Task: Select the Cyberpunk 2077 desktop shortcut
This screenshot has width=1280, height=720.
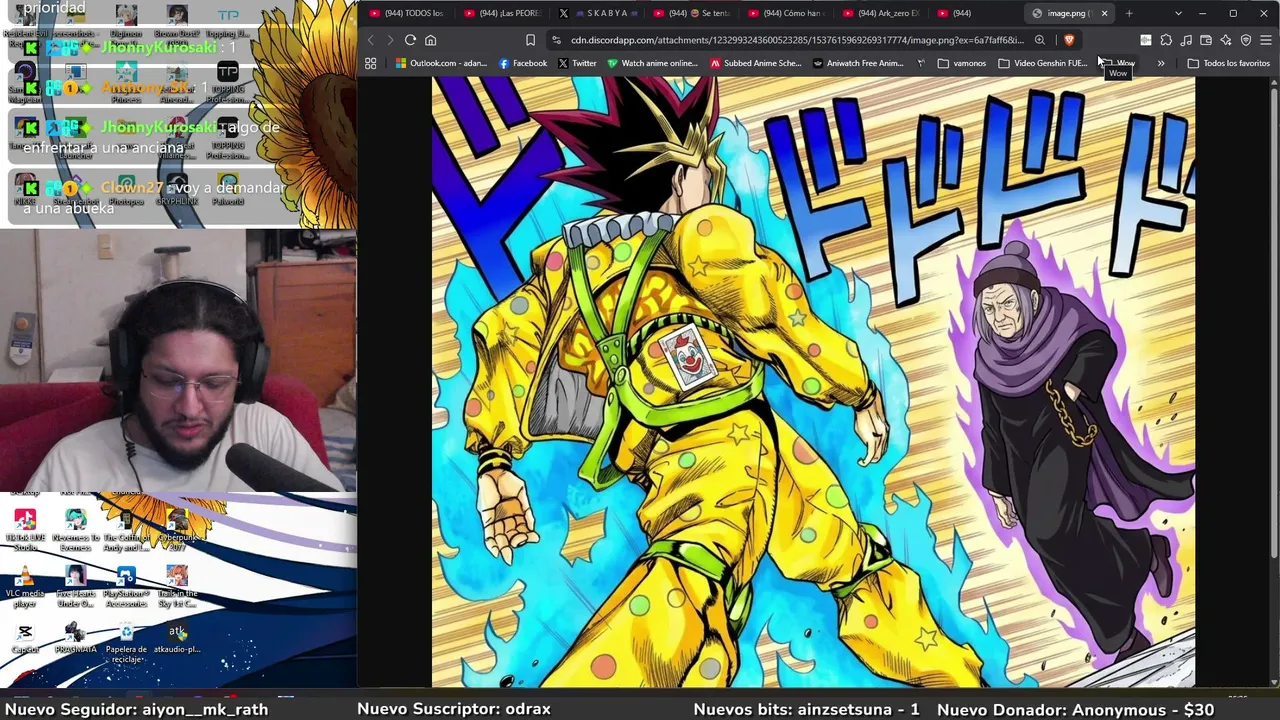Action: (177, 530)
